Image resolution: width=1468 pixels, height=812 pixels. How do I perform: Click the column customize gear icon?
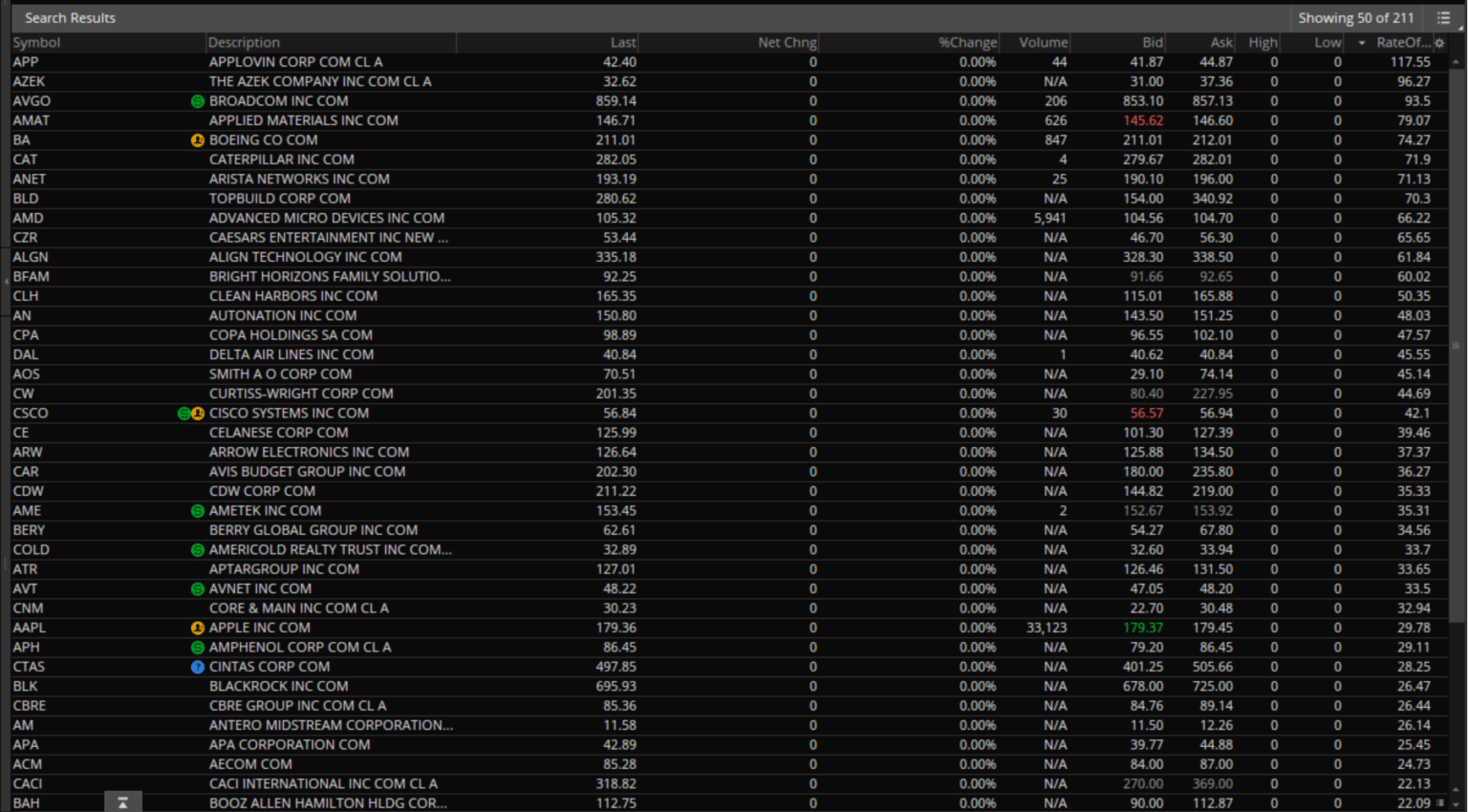pos(1439,43)
